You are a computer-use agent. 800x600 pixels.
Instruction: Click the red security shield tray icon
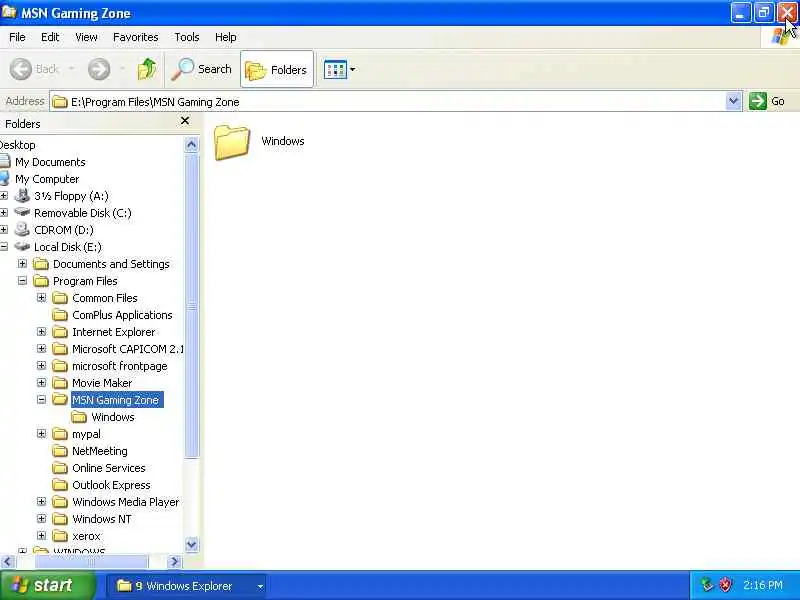click(726, 585)
